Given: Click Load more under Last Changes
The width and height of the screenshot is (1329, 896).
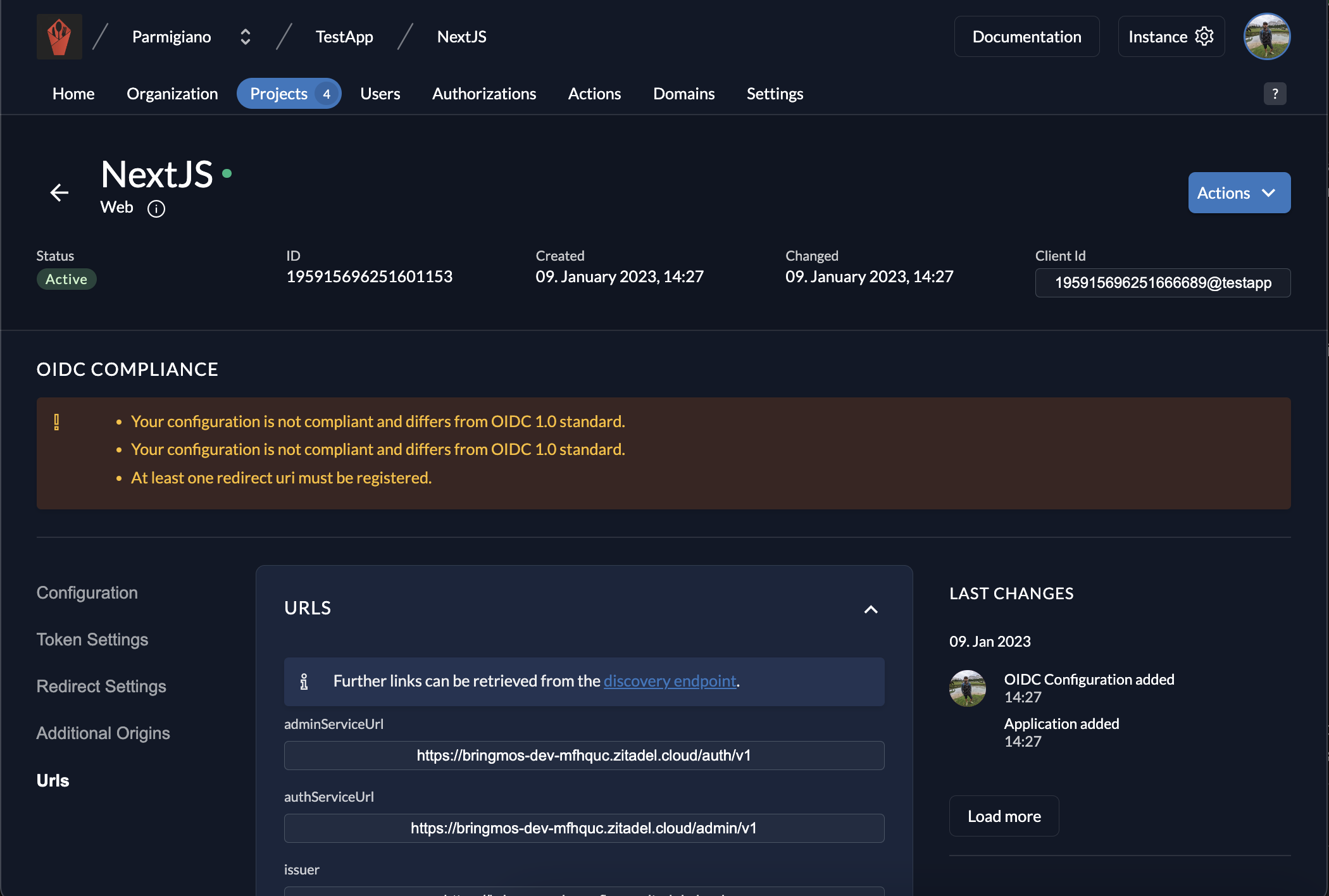Looking at the screenshot, I should point(1004,816).
